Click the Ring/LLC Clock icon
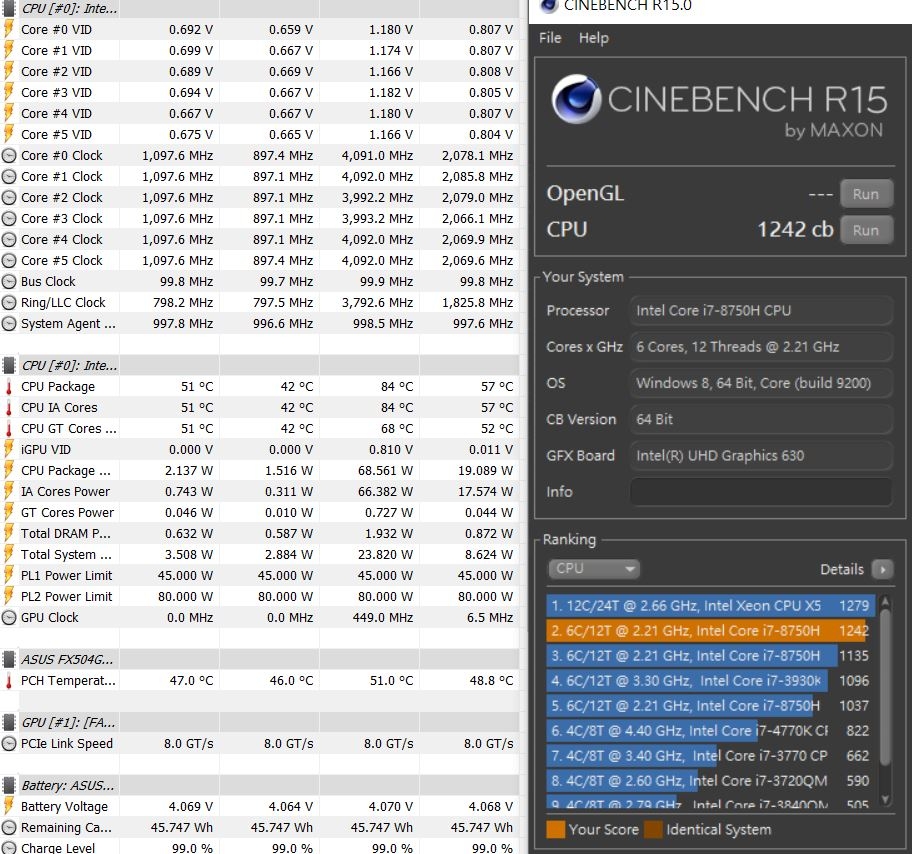The image size is (912, 854). pos(9,303)
